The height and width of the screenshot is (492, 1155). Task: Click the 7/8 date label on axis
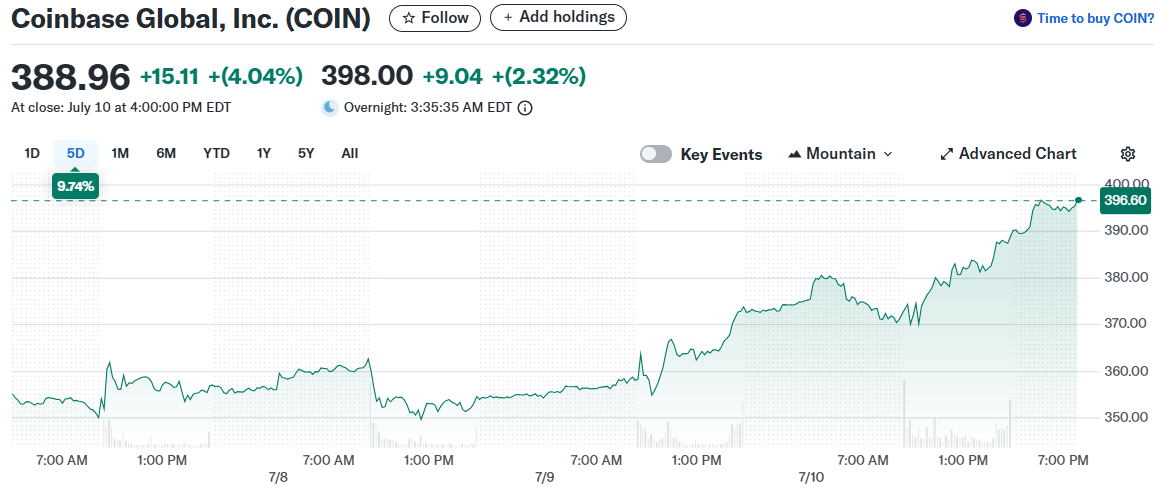(278, 477)
